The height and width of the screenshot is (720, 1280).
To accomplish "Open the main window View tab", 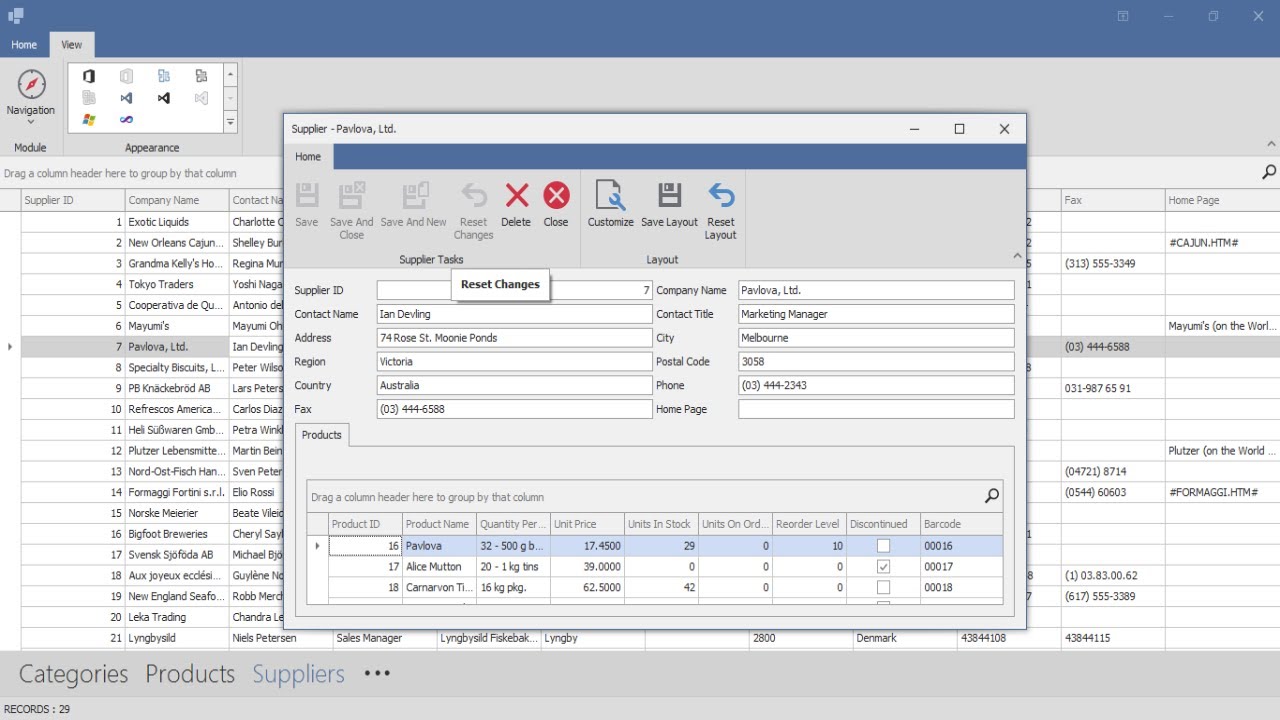I will pyautogui.click(x=71, y=45).
